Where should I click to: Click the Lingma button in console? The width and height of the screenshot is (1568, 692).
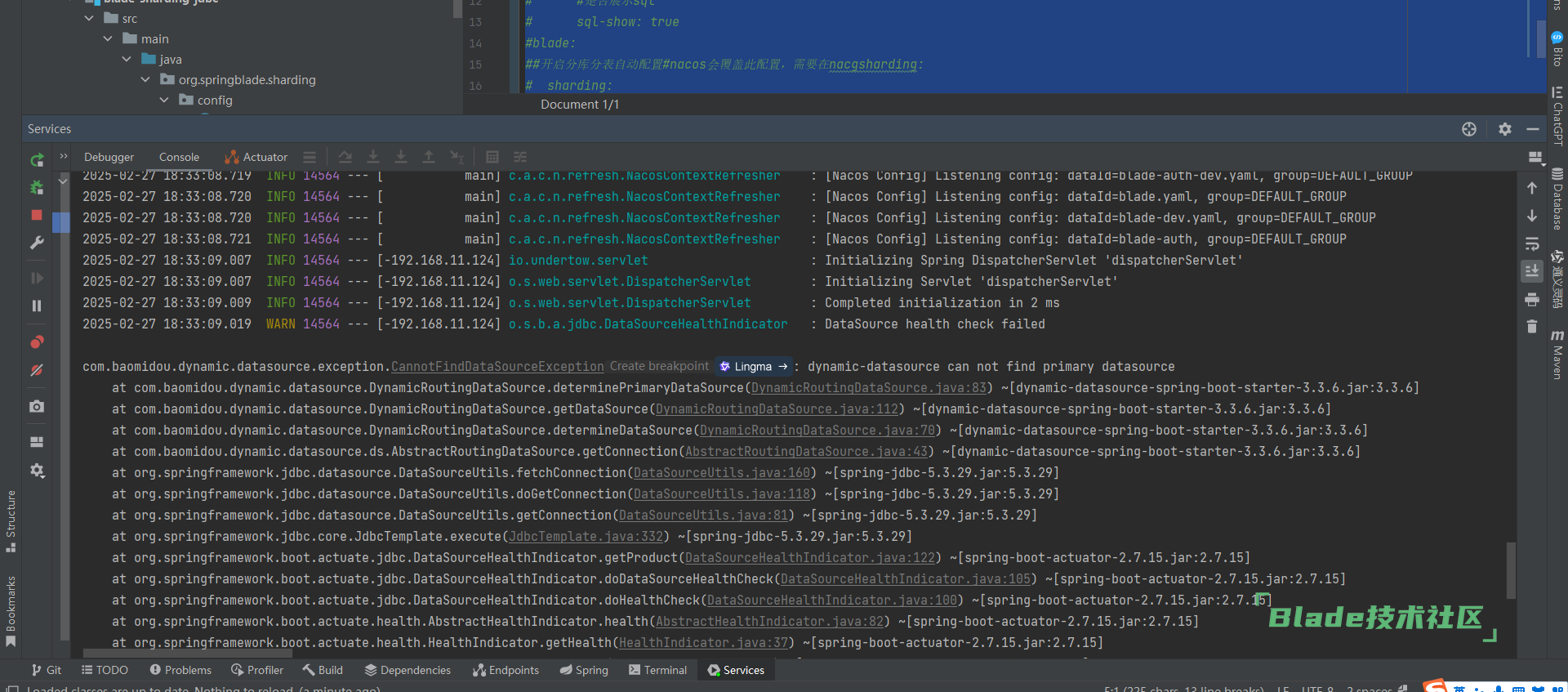(x=753, y=367)
